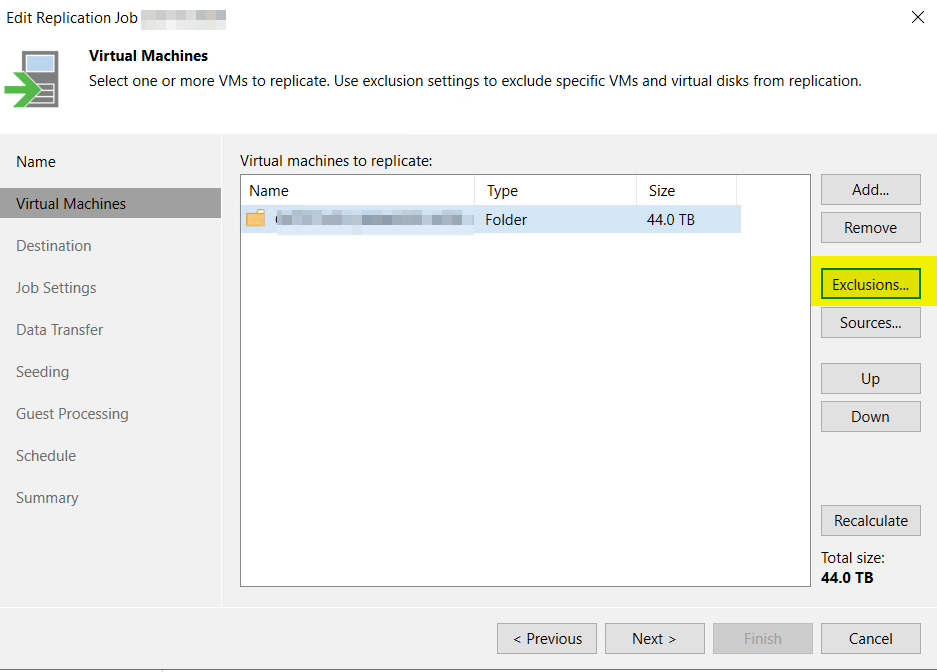937x672 pixels.
Task: Open the Exclusions settings
Action: pyautogui.click(x=870, y=285)
